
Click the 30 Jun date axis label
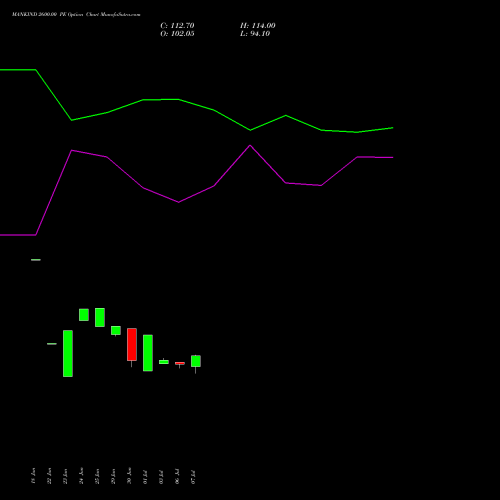pyautogui.click(x=129, y=476)
